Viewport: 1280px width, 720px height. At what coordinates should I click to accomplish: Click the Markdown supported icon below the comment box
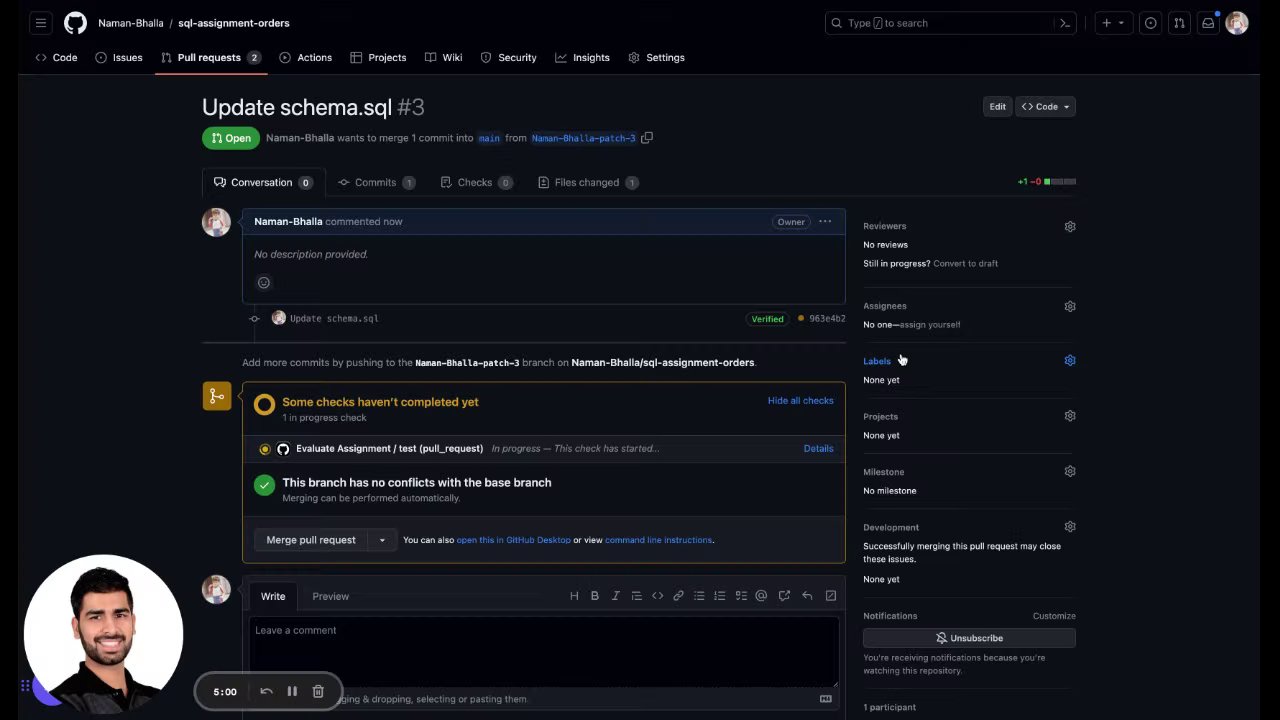point(826,699)
